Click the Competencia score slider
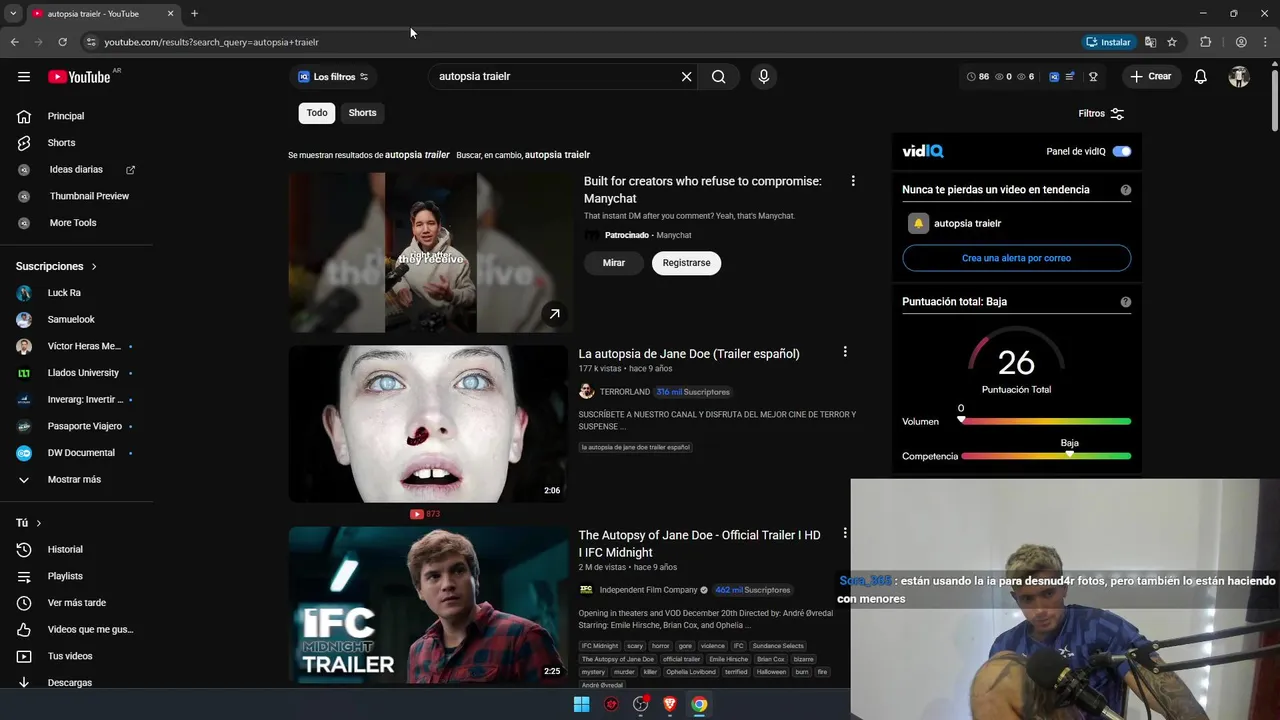The image size is (1280, 720). coord(1046,456)
